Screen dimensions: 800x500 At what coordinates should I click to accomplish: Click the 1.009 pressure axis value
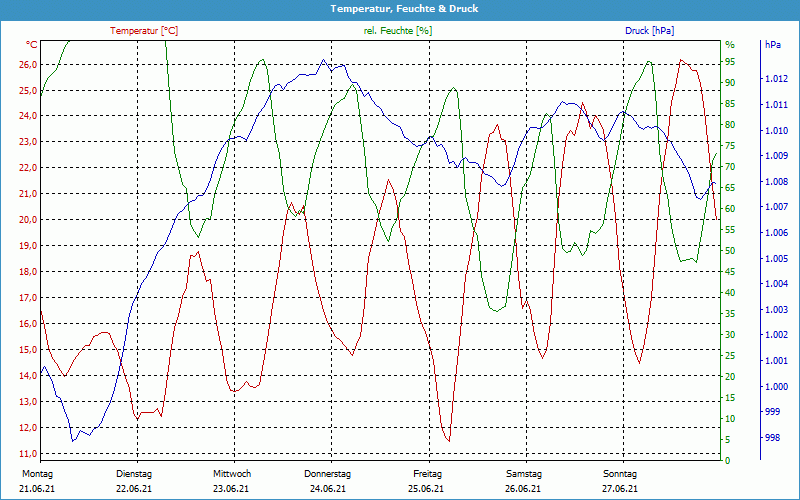pyautogui.click(x=776, y=156)
